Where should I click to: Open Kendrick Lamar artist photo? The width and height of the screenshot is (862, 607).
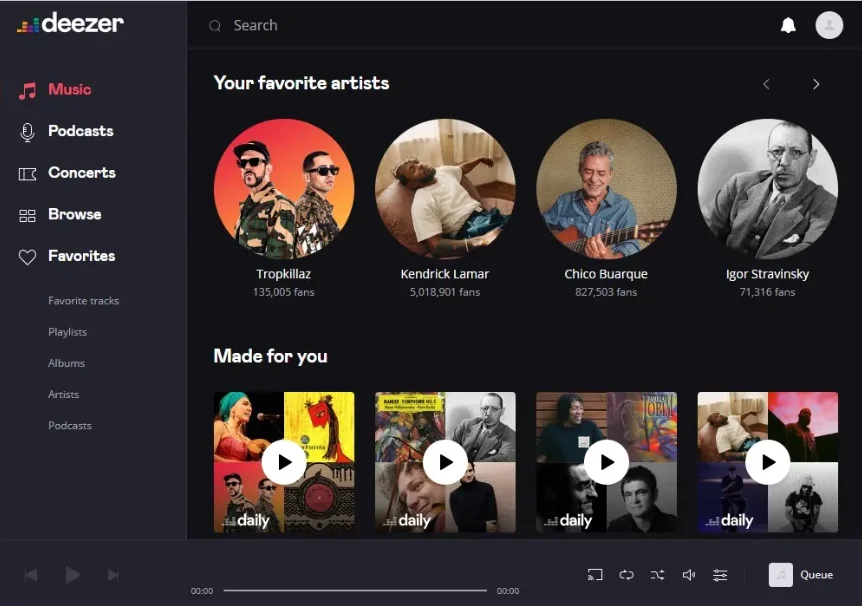(445, 189)
